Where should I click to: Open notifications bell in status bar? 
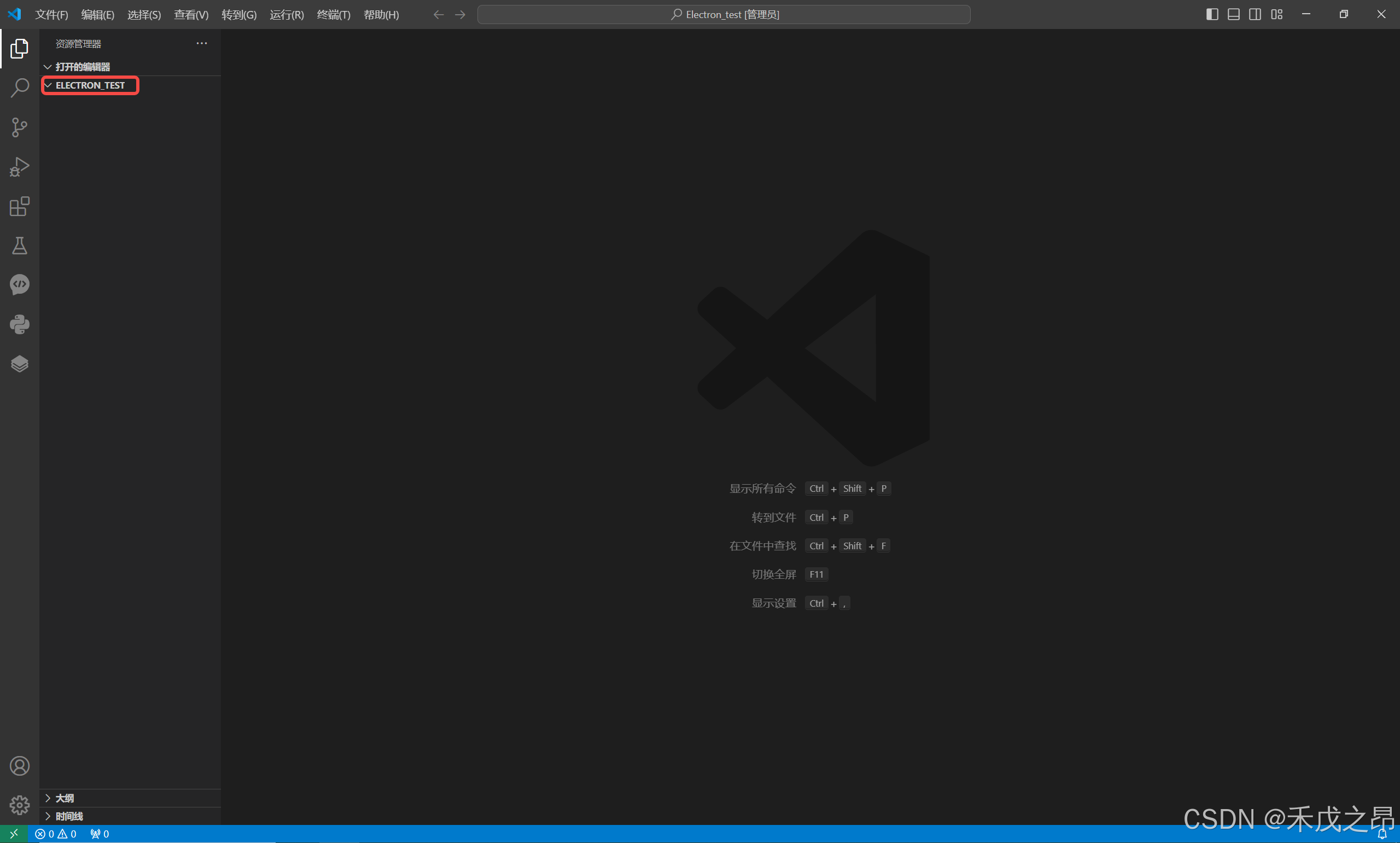(x=1382, y=834)
